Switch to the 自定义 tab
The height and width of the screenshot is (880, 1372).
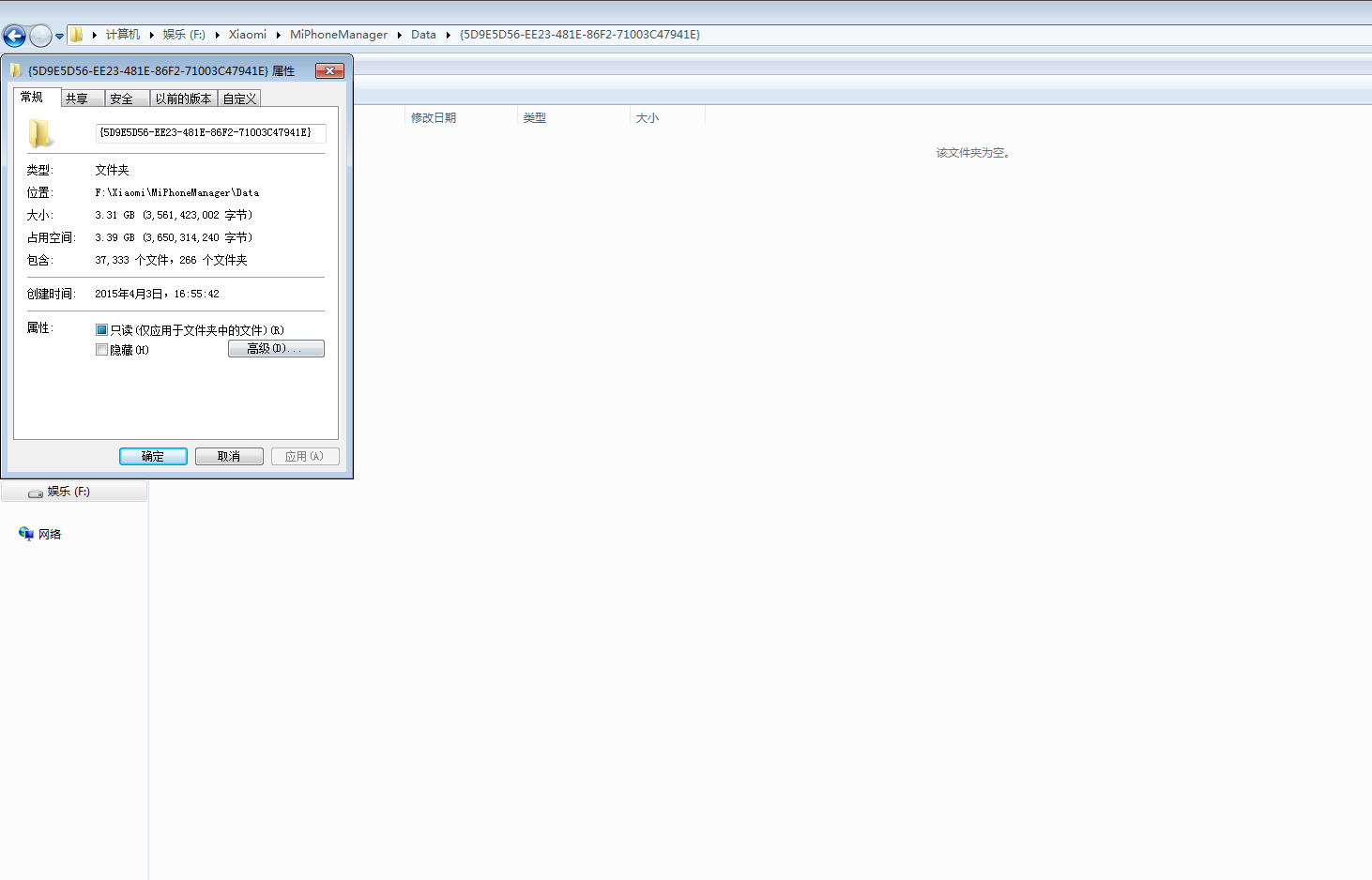(239, 99)
